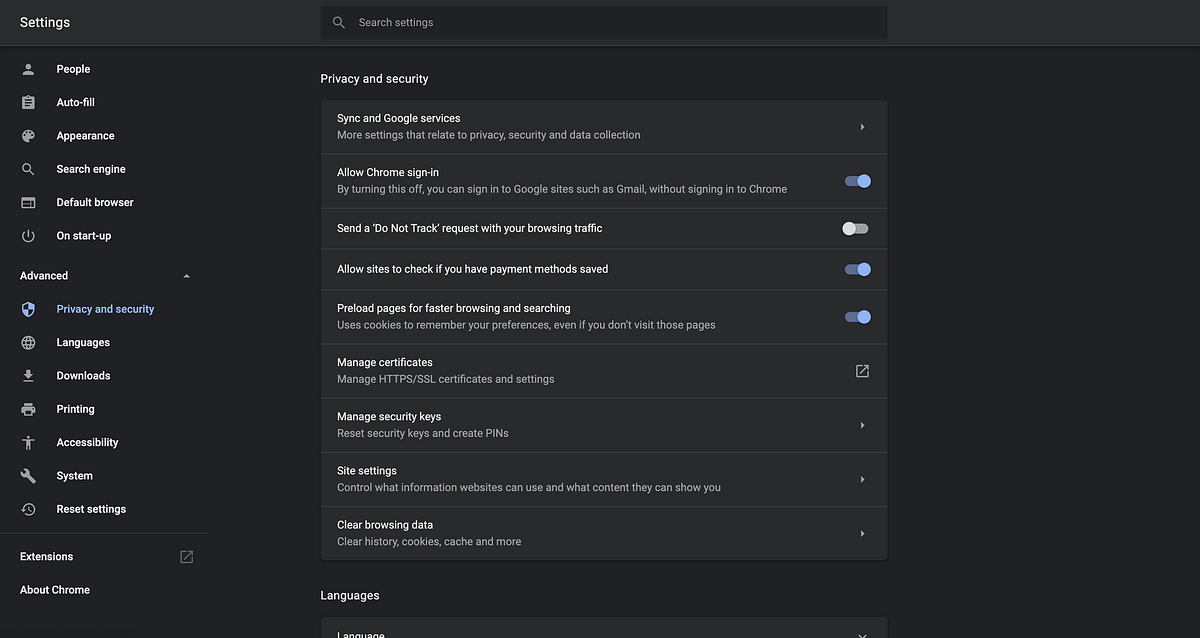The image size is (1200, 638).
Task: Click 'Clear history, cookies, cache and more' text
Action: tap(429, 541)
